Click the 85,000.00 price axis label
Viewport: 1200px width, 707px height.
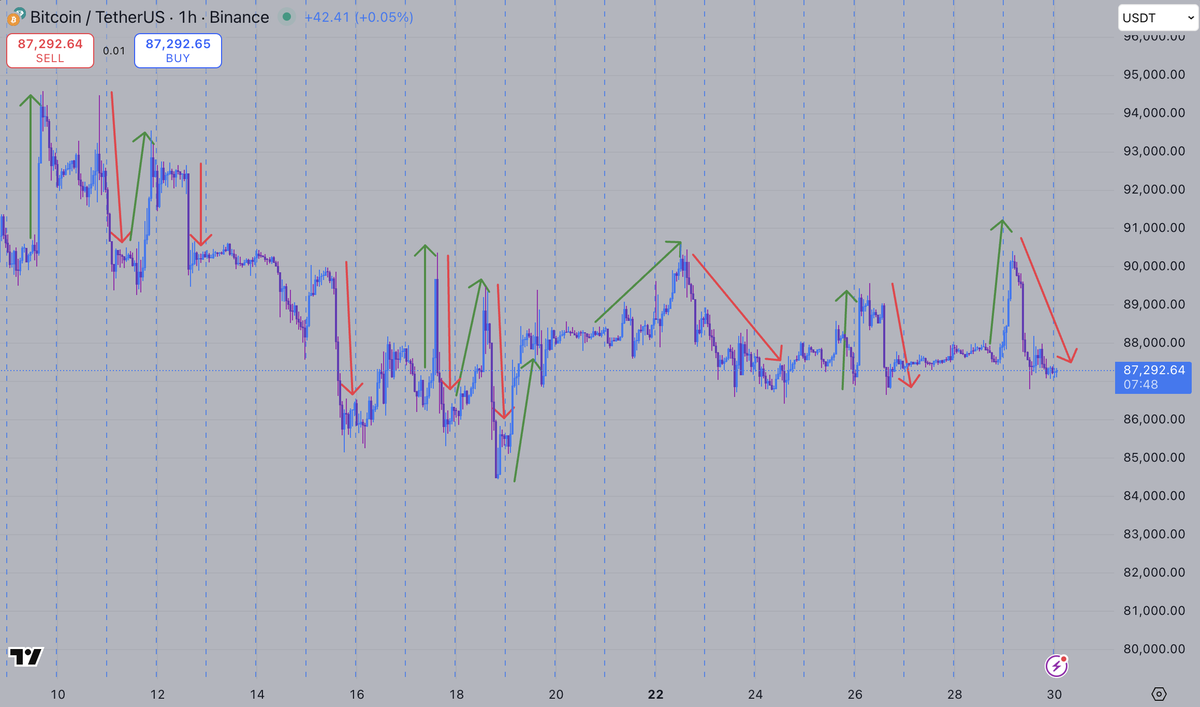(x=1155, y=458)
